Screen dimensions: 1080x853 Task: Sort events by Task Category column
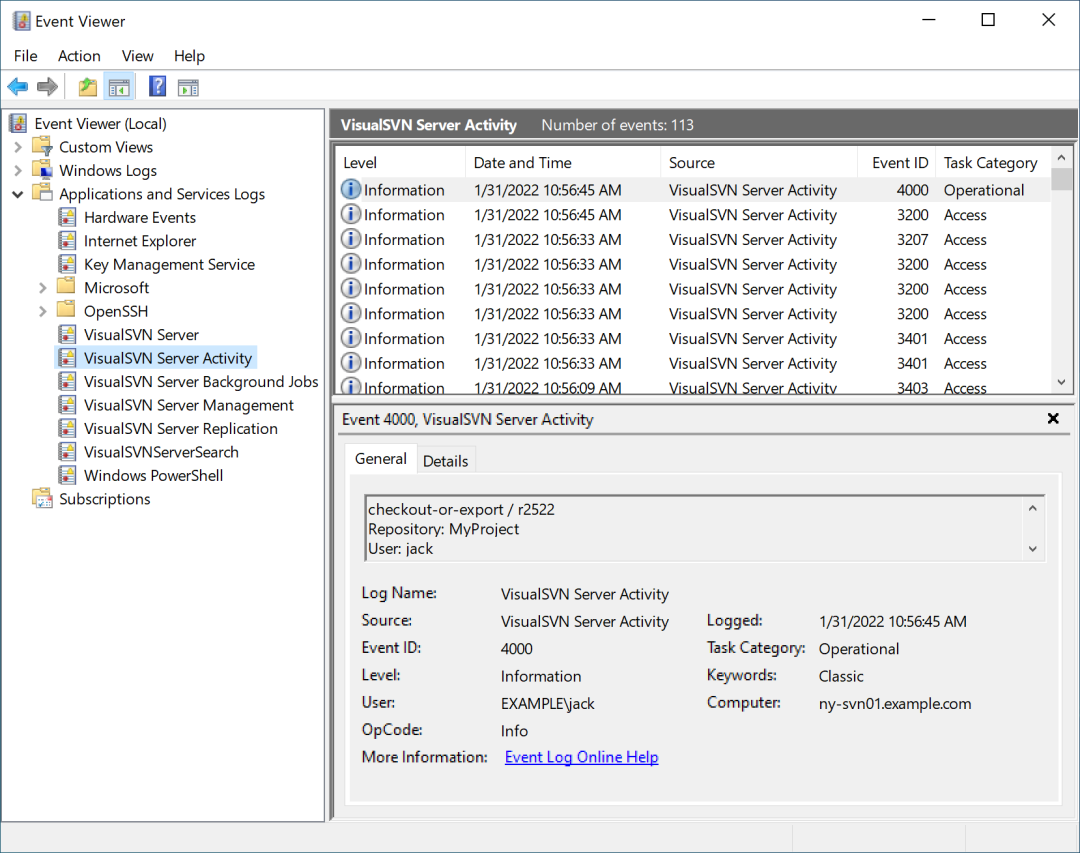click(x=993, y=163)
